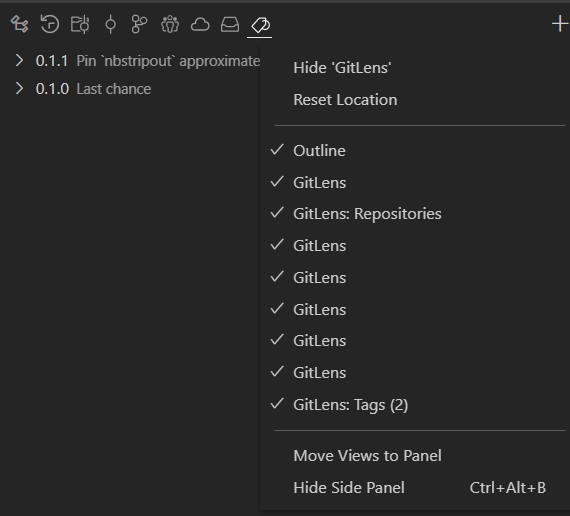Uncheck GitLens: Repositories view entry
Screen dimensions: 570x516
pyautogui.click(x=415, y=214)
